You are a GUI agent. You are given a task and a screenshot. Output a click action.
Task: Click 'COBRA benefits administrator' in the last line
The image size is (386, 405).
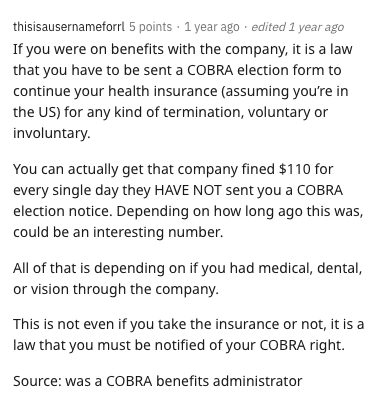coord(204,381)
